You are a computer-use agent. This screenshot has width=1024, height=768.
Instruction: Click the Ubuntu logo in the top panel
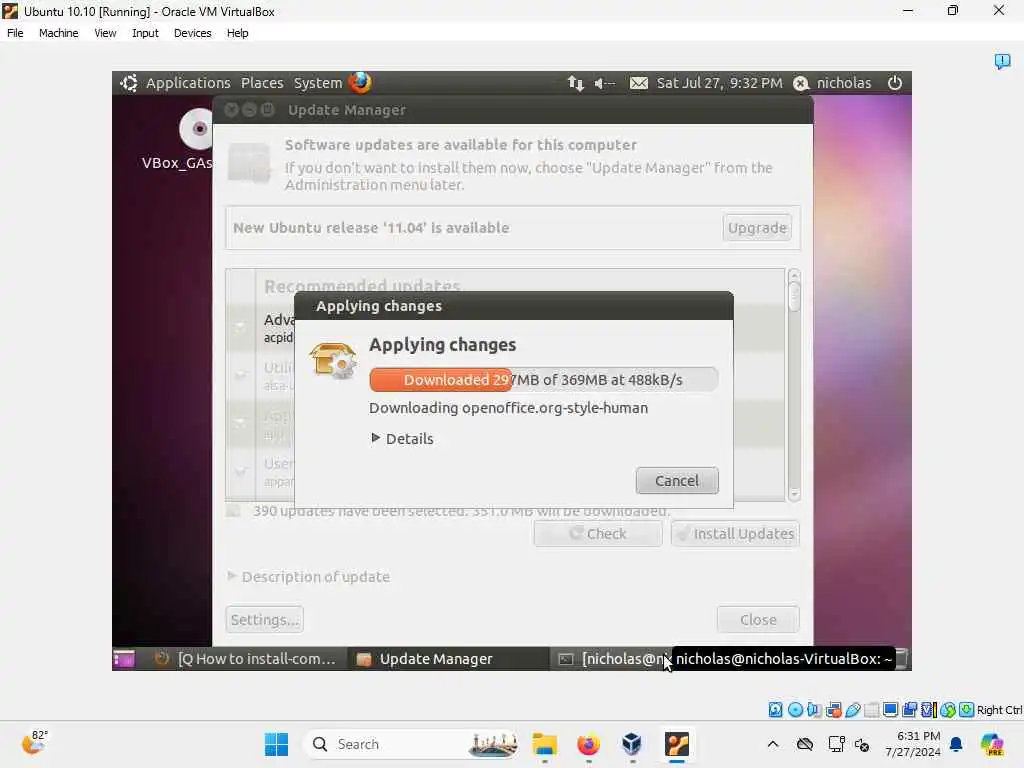pyautogui.click(x=129, y=83)
